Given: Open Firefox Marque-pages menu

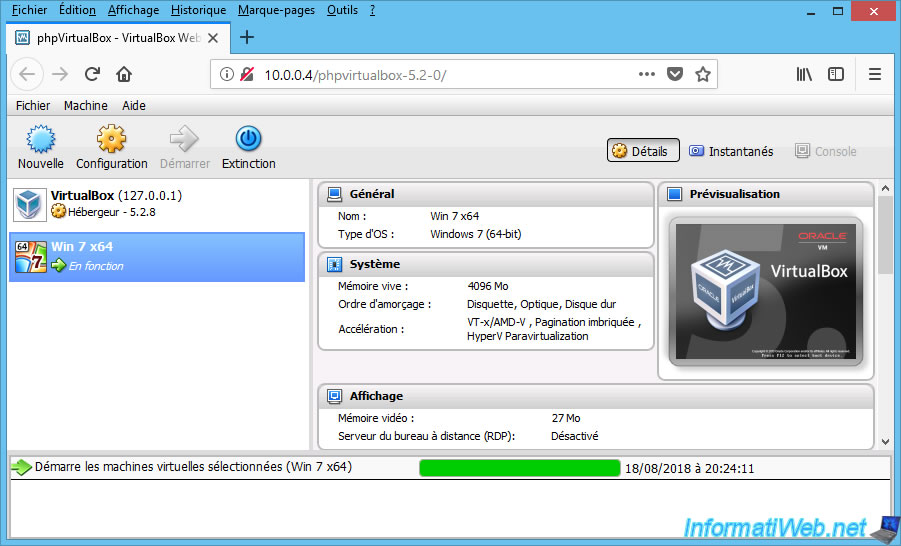Looking at the screenshot, I should tap(276, 10).
